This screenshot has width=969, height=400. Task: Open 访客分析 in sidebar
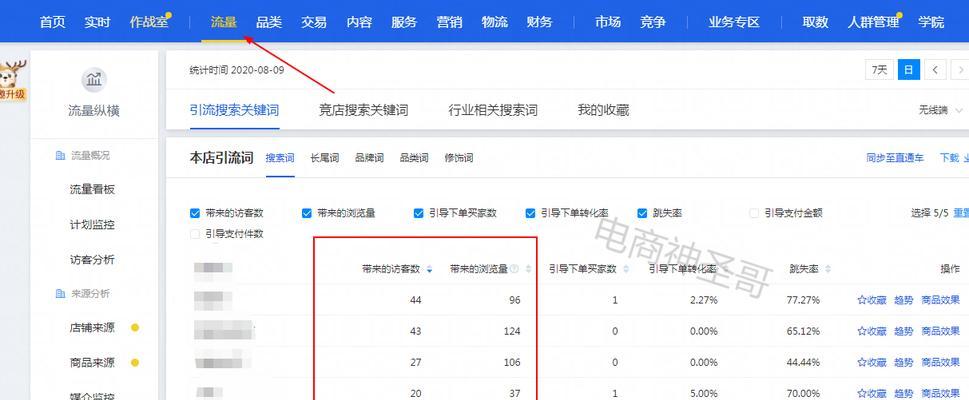[x=93, y=260]
